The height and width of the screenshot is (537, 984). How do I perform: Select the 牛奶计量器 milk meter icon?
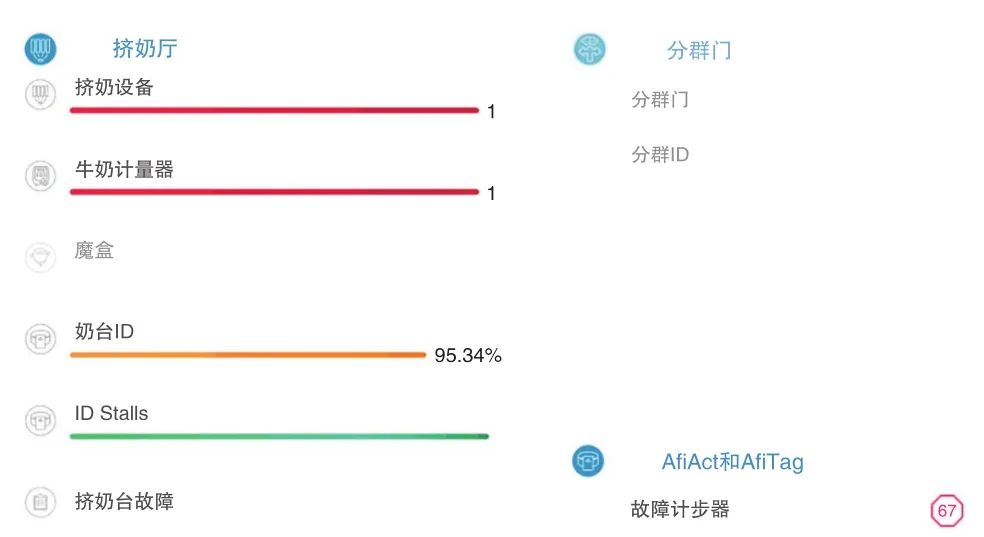tap(40, 176)
